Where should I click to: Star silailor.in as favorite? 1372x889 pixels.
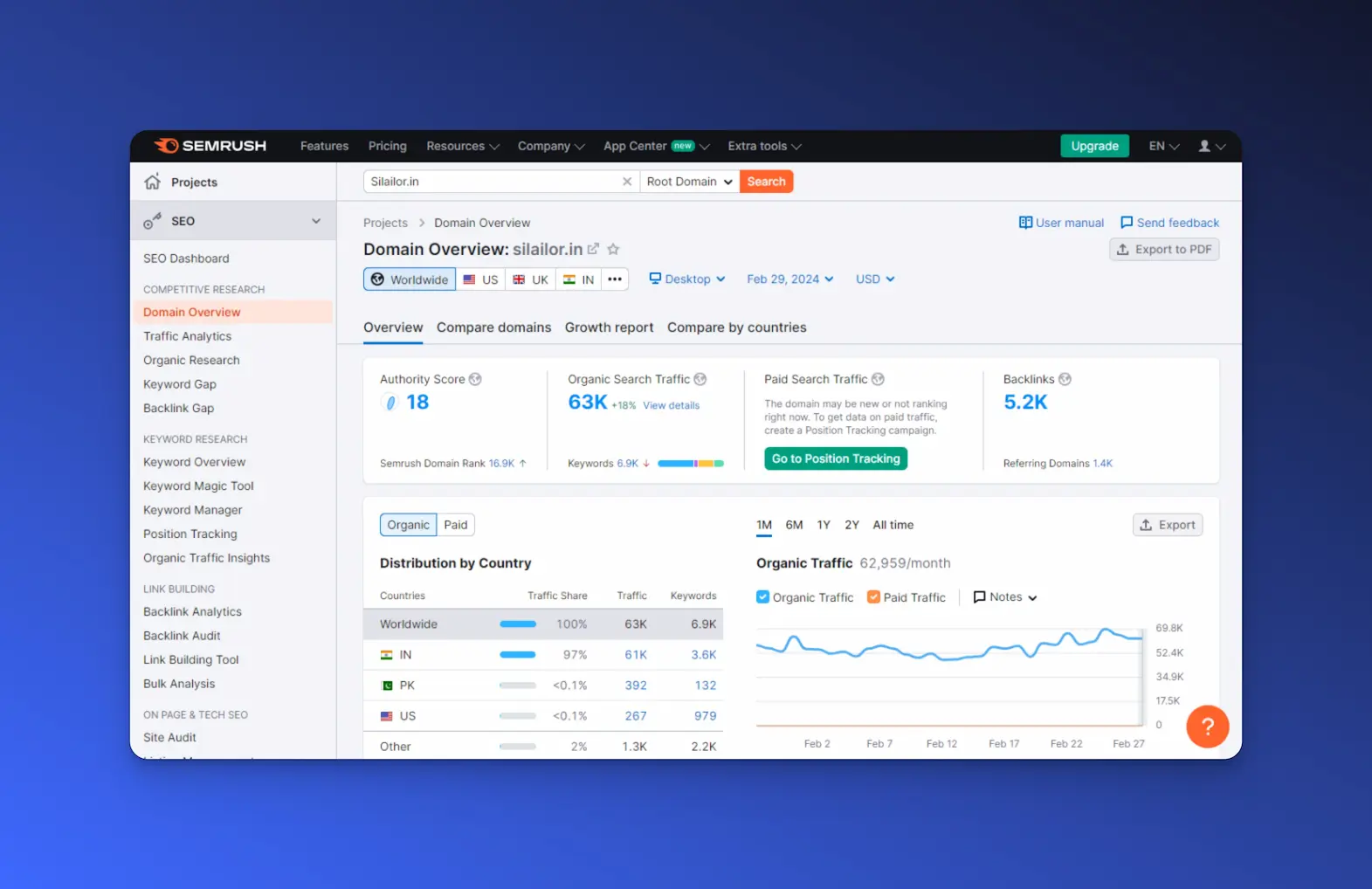pos(614,249)
